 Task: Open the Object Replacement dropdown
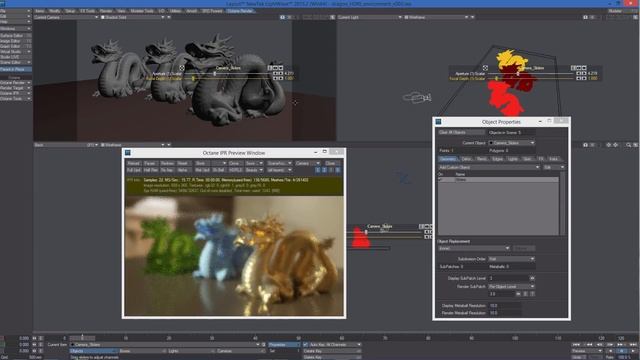click(473, 248)
